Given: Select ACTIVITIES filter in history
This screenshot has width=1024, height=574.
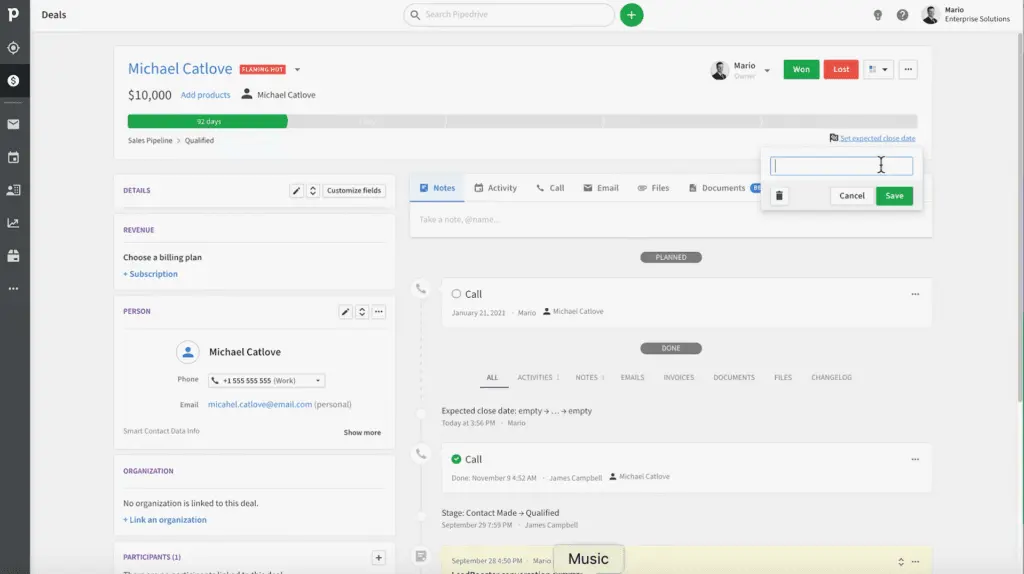Looking at the screenshot, I should click(x=538, y=377).
